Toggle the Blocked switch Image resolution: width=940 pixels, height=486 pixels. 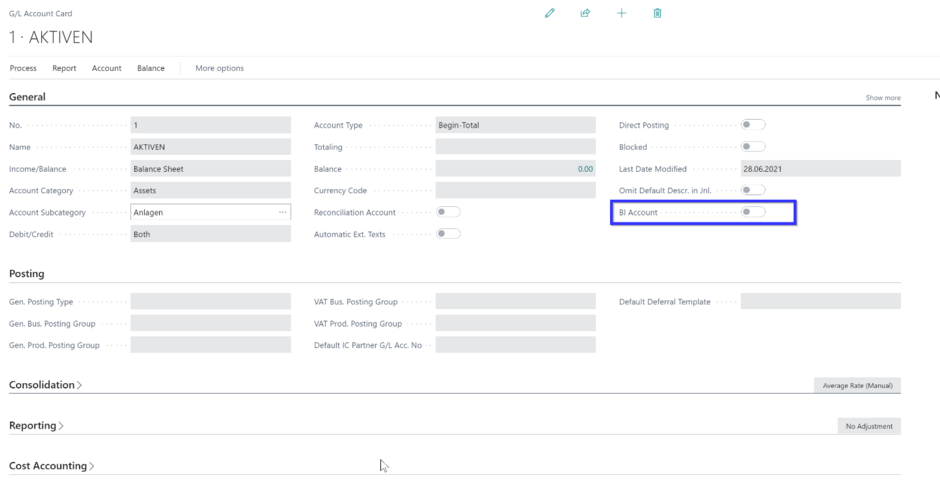pos(752,147)
